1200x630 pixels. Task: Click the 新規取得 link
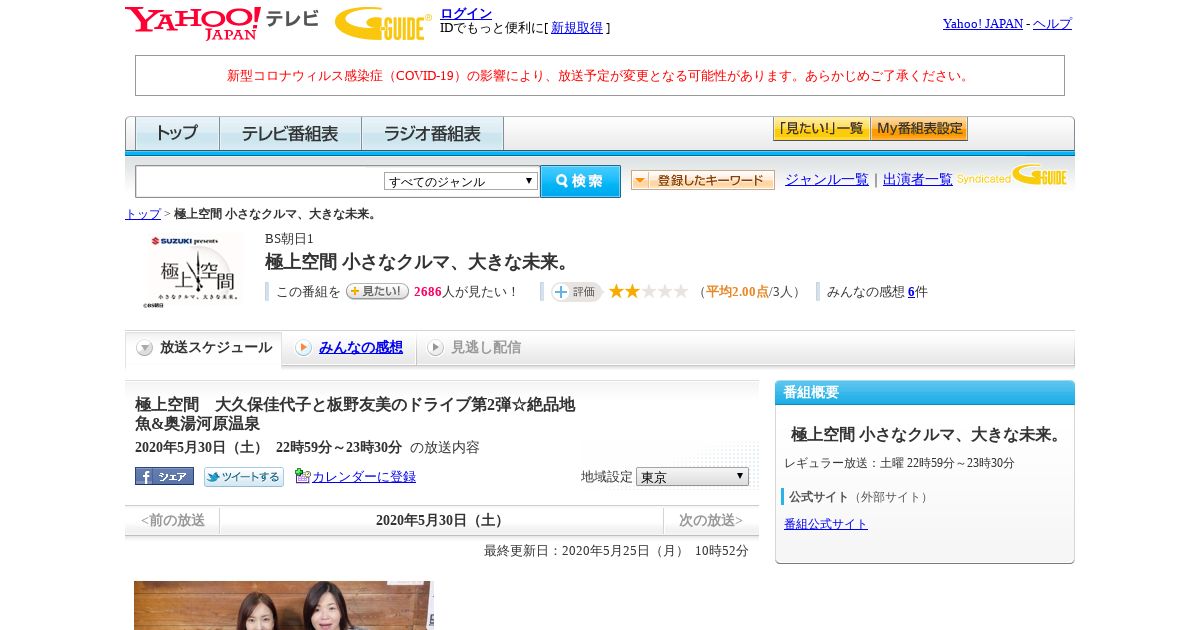coord(577,28)
